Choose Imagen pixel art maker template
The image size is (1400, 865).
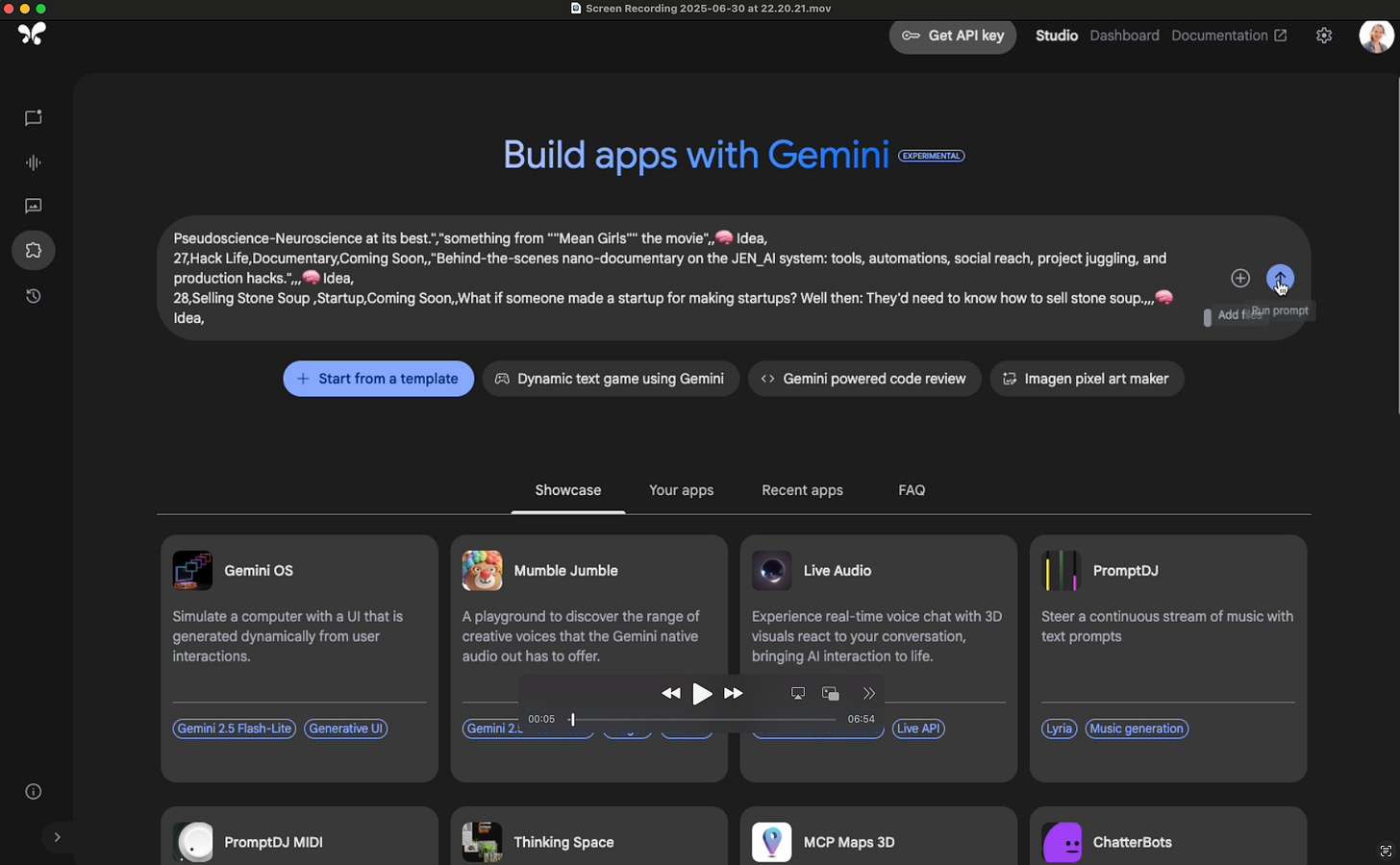(1087, 379)
